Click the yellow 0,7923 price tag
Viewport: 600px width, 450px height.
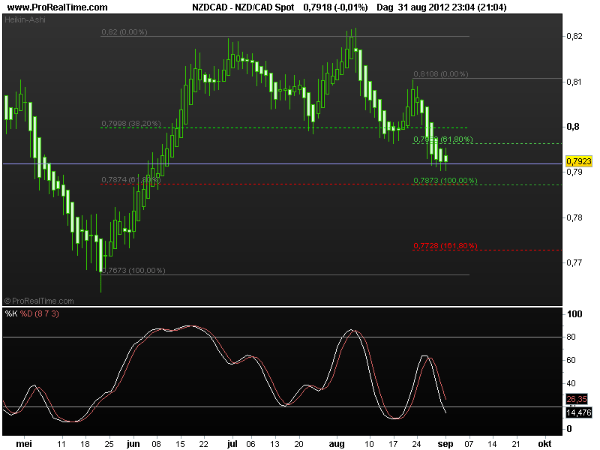pyautogui.click(x=579, y=161)
